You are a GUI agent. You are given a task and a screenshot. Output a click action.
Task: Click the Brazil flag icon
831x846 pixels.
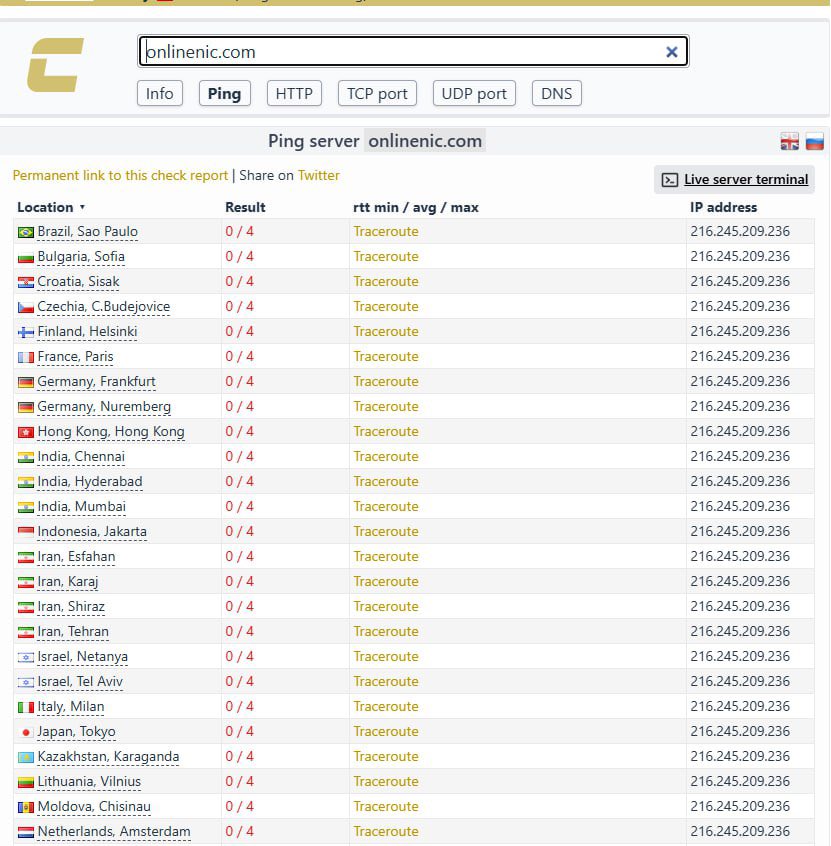click(26, 233)
